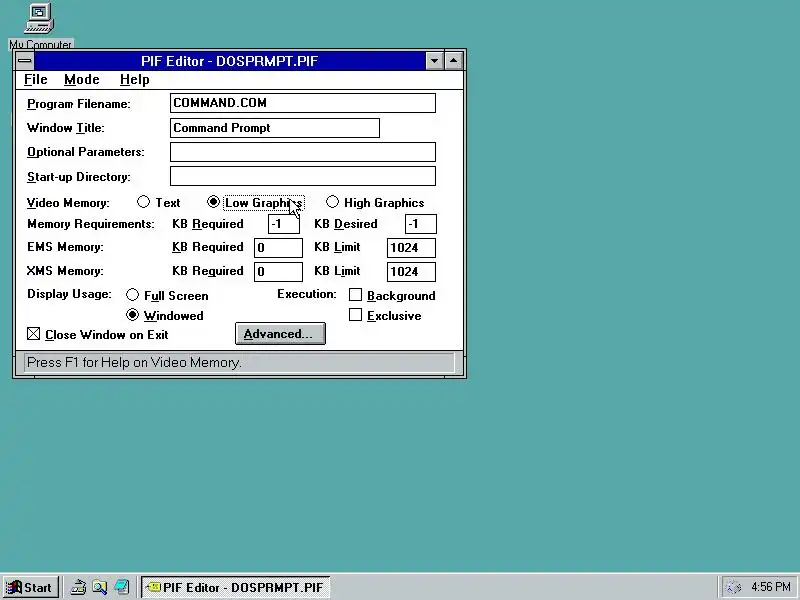Screen dimensions: 800x600
Task: Click Memory Requirements KB Desired field
Action: click(x=420, y=224)
